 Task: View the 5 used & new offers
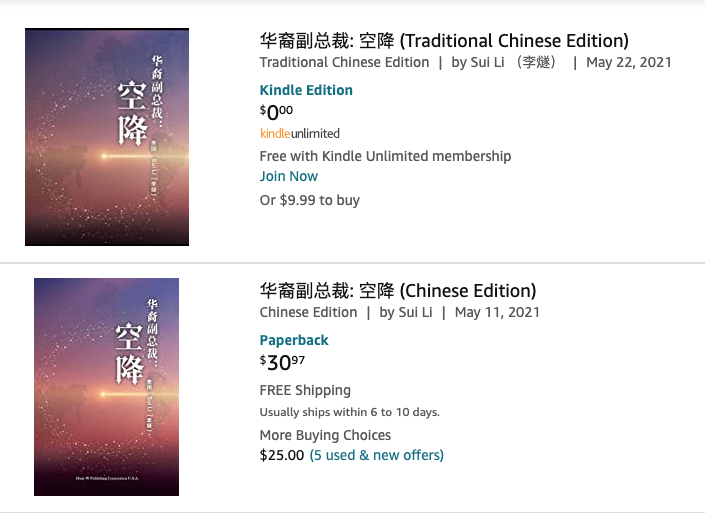coord(376,455)
